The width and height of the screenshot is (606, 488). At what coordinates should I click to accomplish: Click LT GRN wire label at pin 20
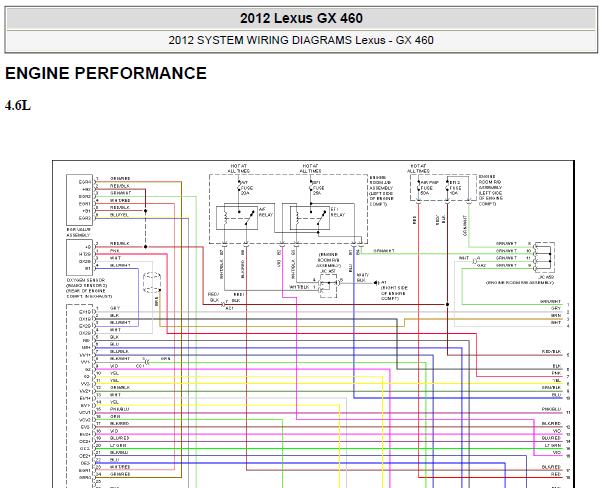click(x=118, y=445)
